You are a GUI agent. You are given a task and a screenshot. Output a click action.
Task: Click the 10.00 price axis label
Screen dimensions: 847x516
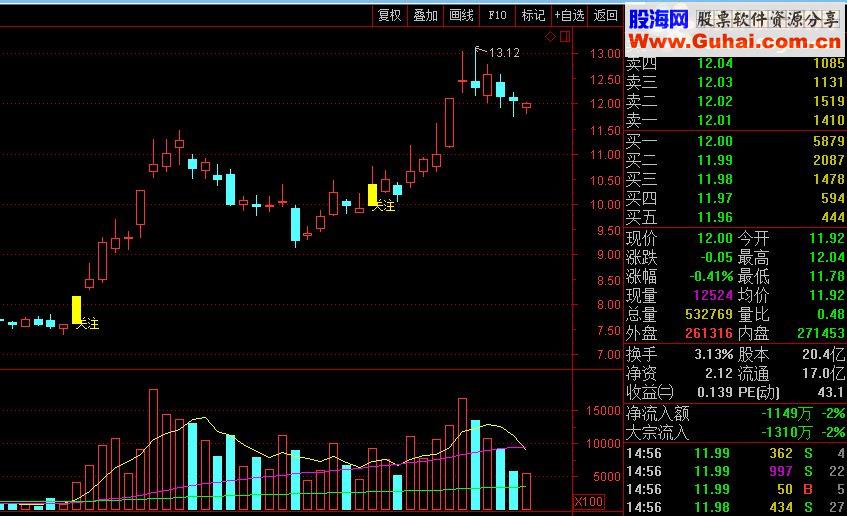tap(605, 205)
